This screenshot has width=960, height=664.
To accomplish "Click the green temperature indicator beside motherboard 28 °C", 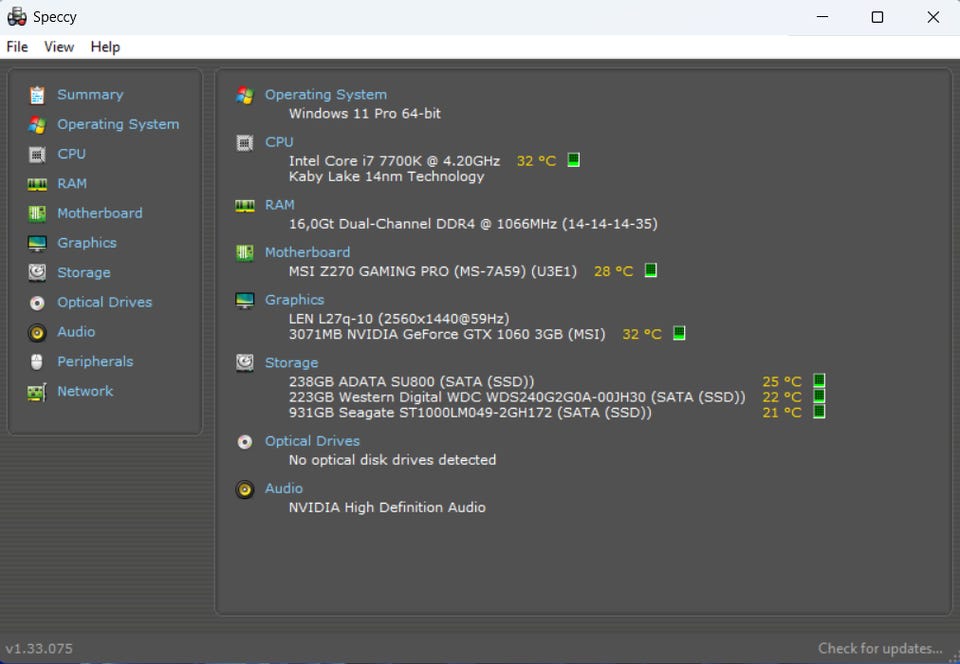I will pyautogui.click(x=651, y=270).
